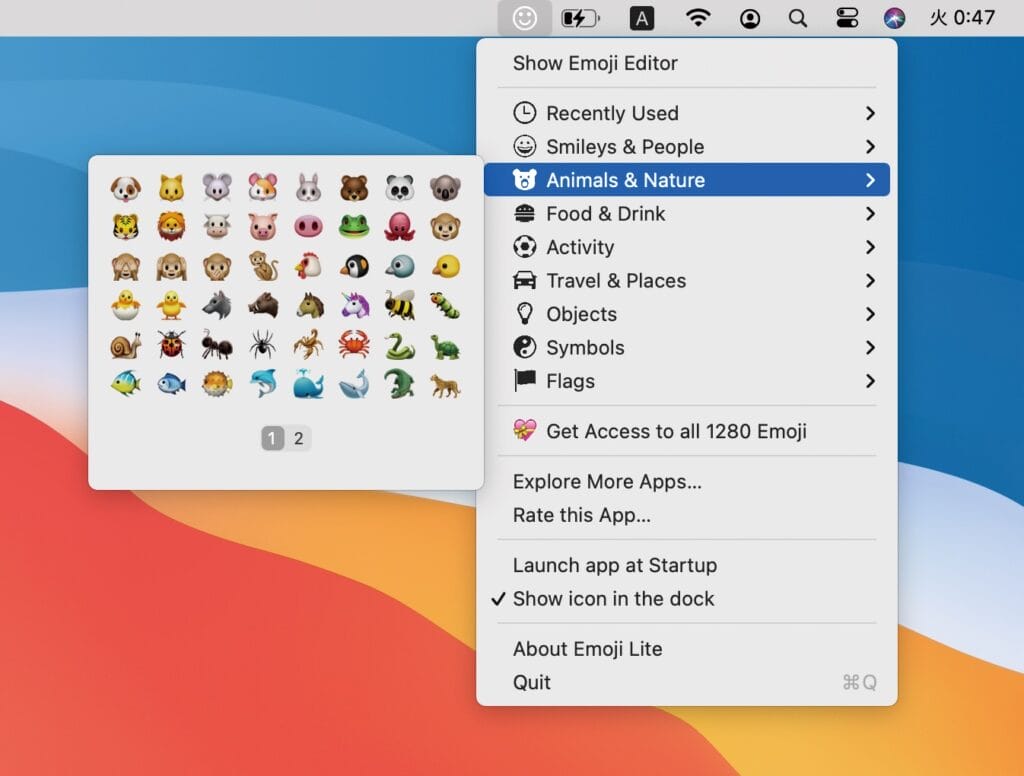Select About Emoji Lite
1024x776 pixels.
587,649
